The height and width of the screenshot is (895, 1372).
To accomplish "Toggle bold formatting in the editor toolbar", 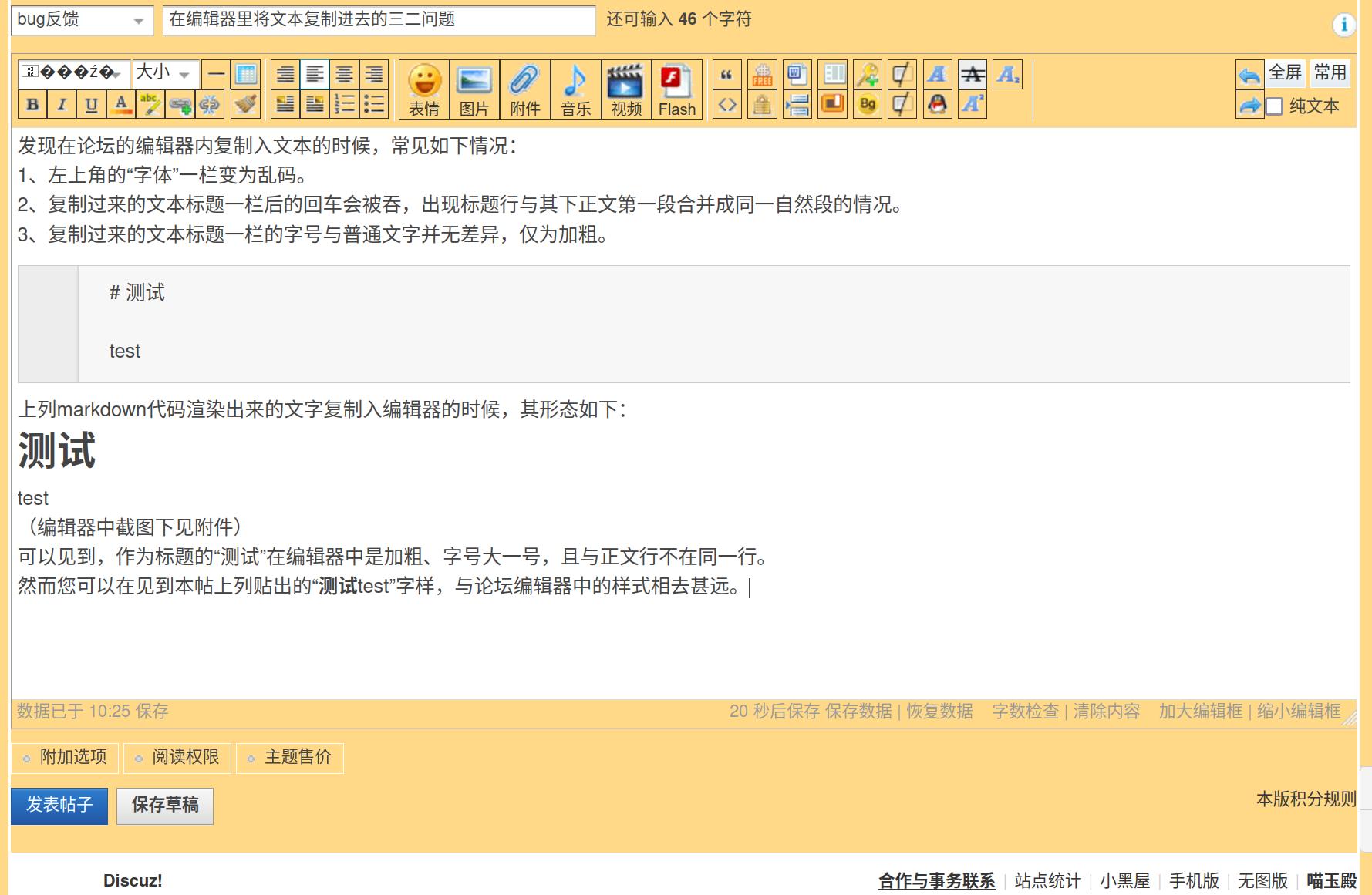I will coord(32,104).
